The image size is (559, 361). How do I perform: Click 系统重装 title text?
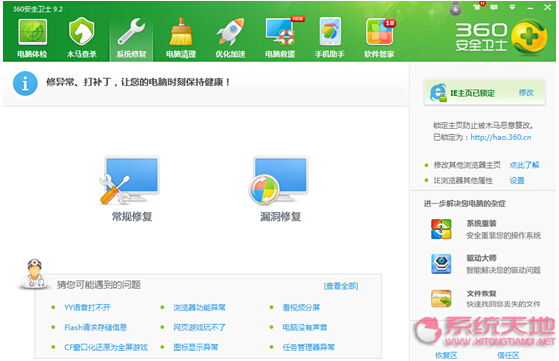click(482, 223)
